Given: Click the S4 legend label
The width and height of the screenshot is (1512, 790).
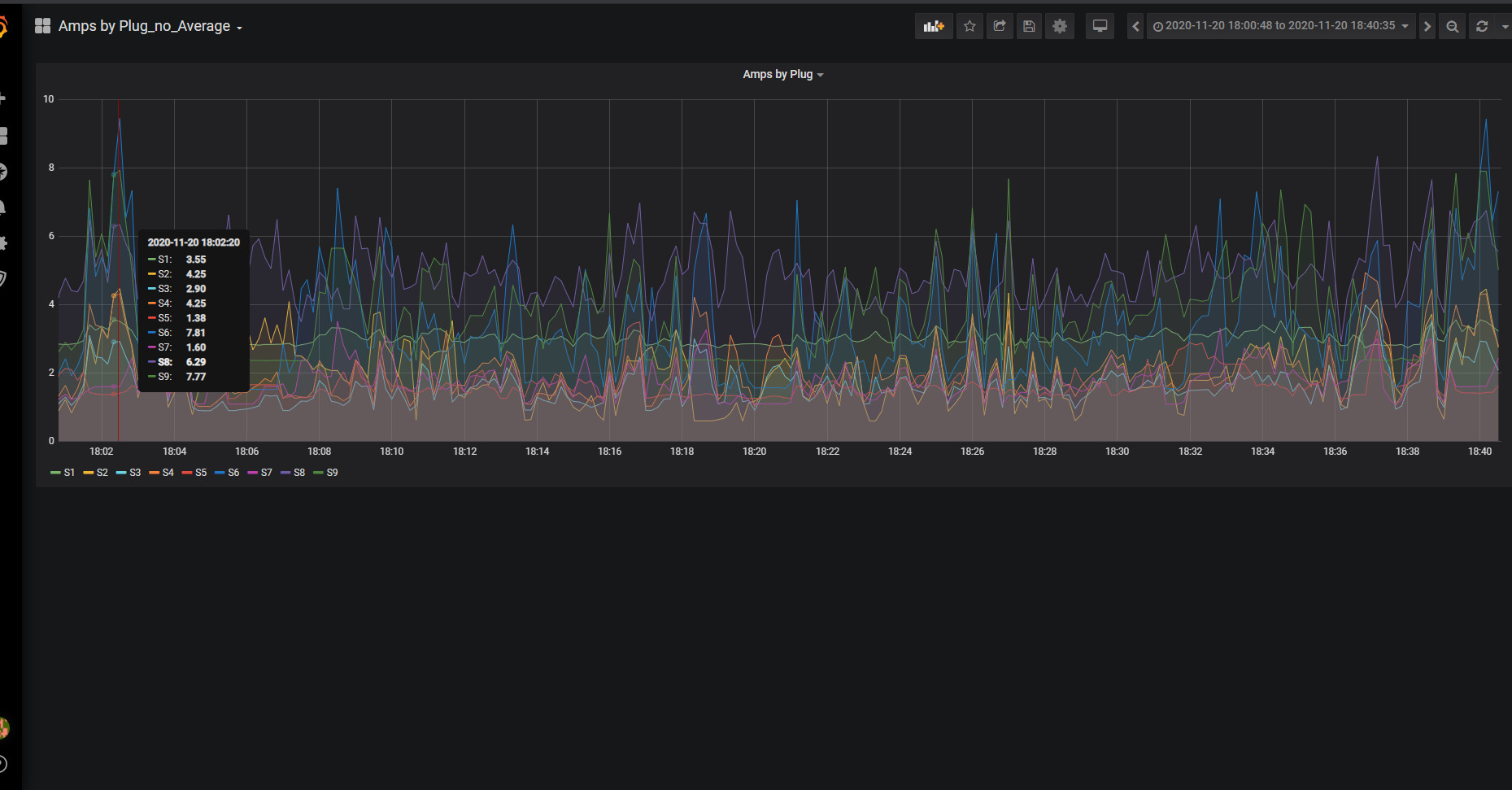Looking at the screenshot, I should coord(168,473).
